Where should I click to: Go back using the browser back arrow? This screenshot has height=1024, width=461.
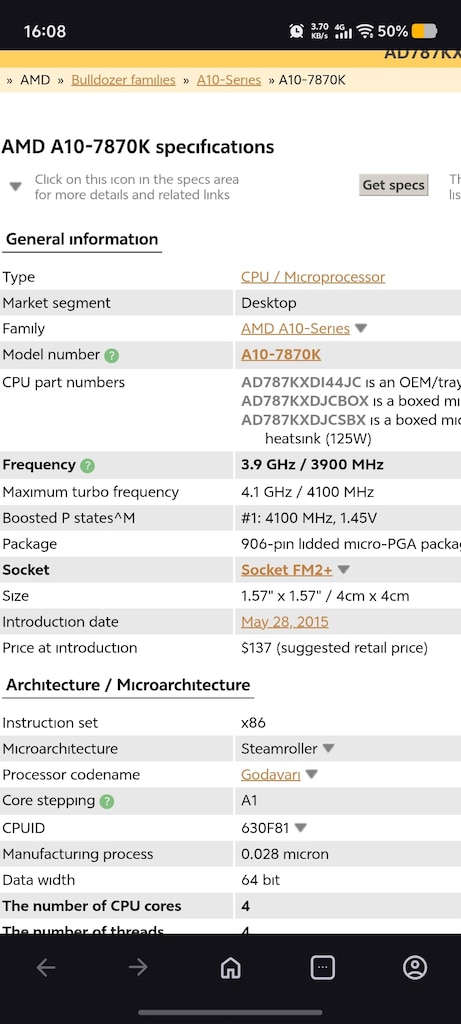pyautogui.click(x=46, y=967)
